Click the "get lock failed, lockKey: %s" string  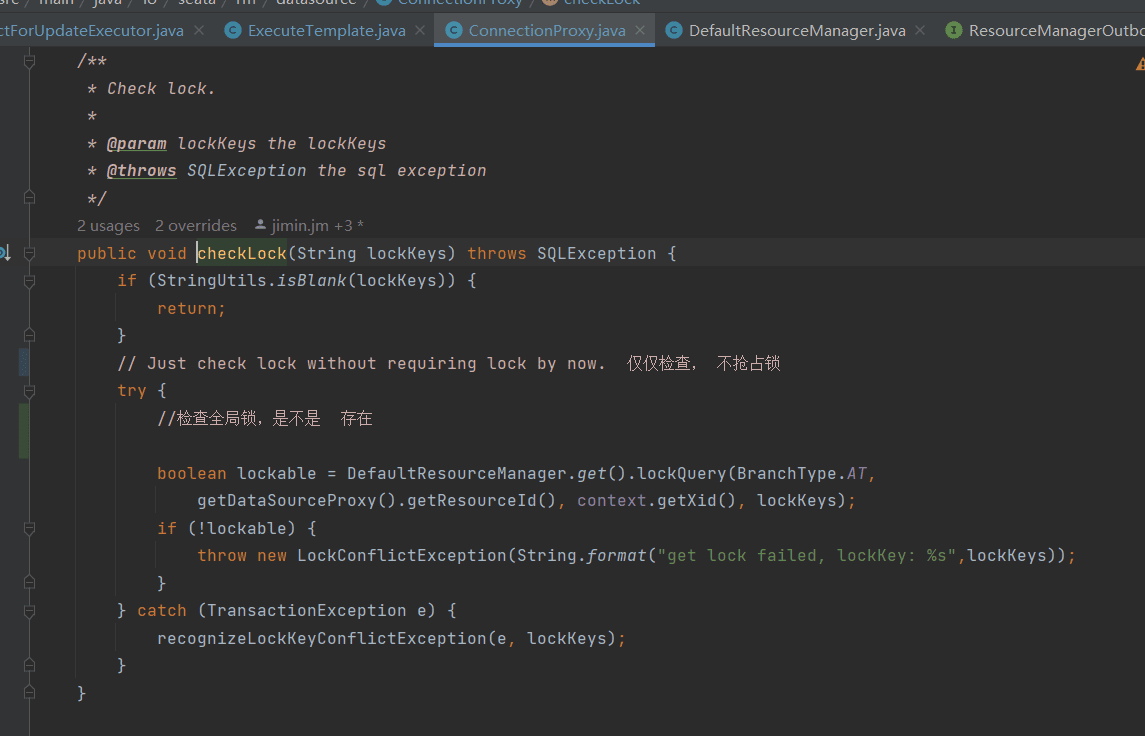click(807, 556)
